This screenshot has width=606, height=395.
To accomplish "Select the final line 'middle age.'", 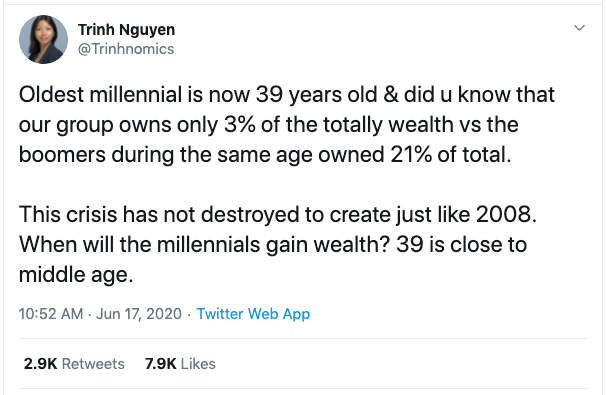I will point(76,275).
